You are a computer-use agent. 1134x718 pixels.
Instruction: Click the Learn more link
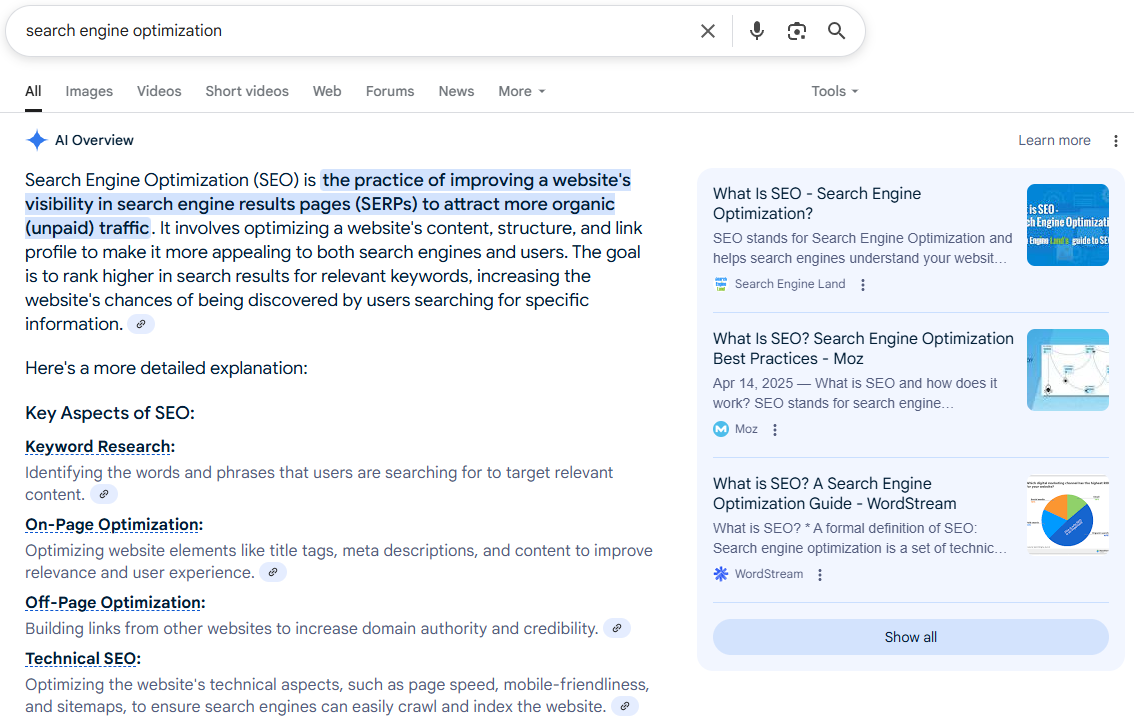pyautogui.click(x=1054, y=141)
